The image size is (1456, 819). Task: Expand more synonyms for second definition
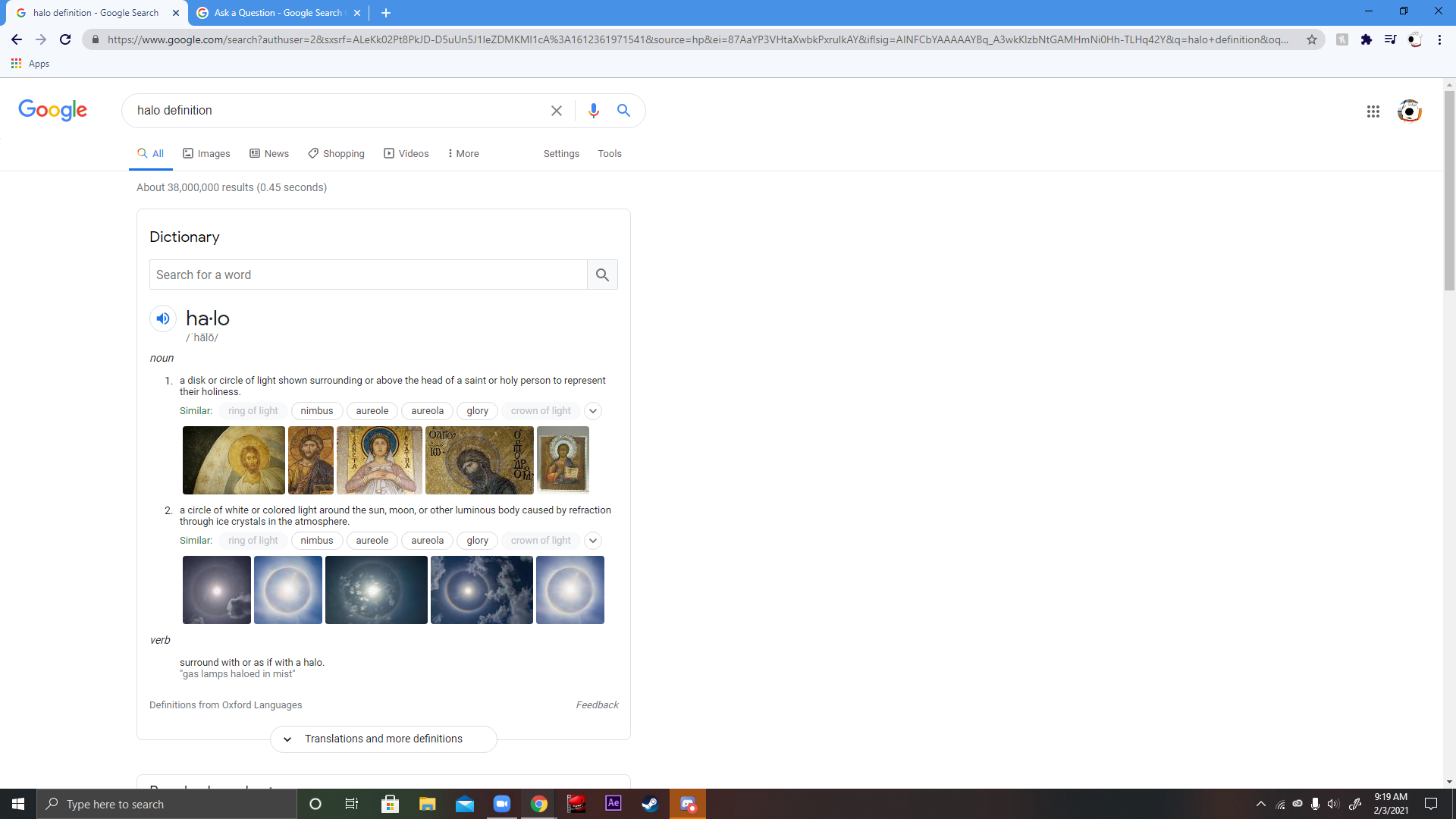pos(593,541)
